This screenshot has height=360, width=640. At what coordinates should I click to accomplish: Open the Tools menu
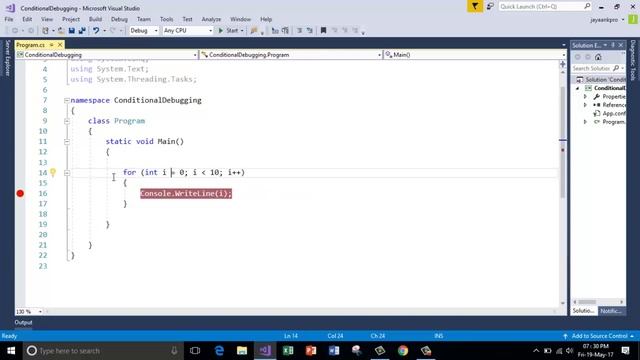(166, 19)
